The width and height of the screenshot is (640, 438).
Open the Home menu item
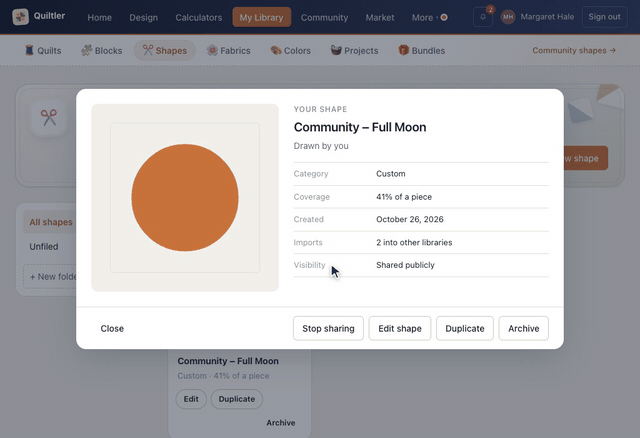[x=99, y=18]
